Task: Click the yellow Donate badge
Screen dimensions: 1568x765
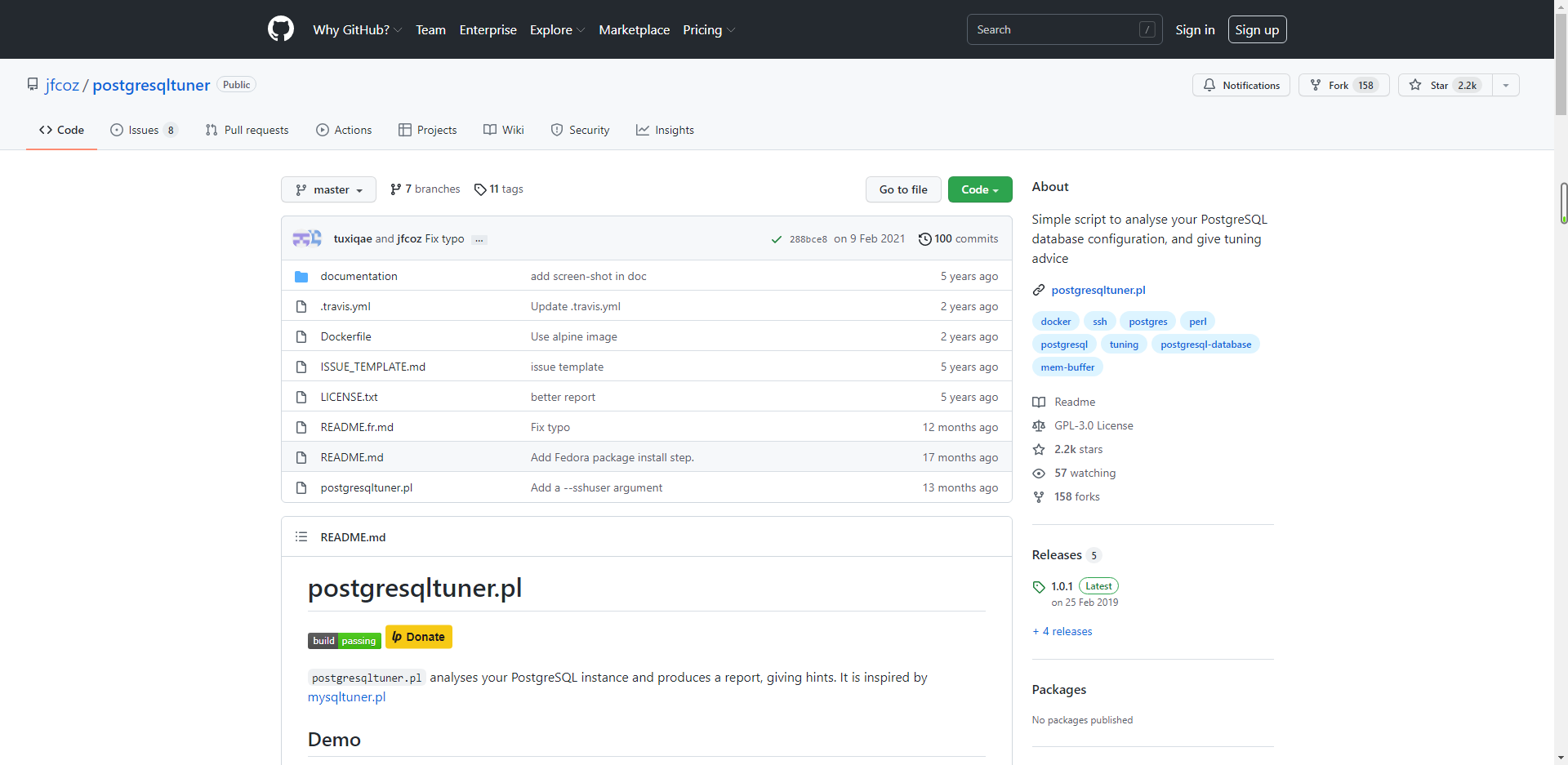Action: point(419,637)
